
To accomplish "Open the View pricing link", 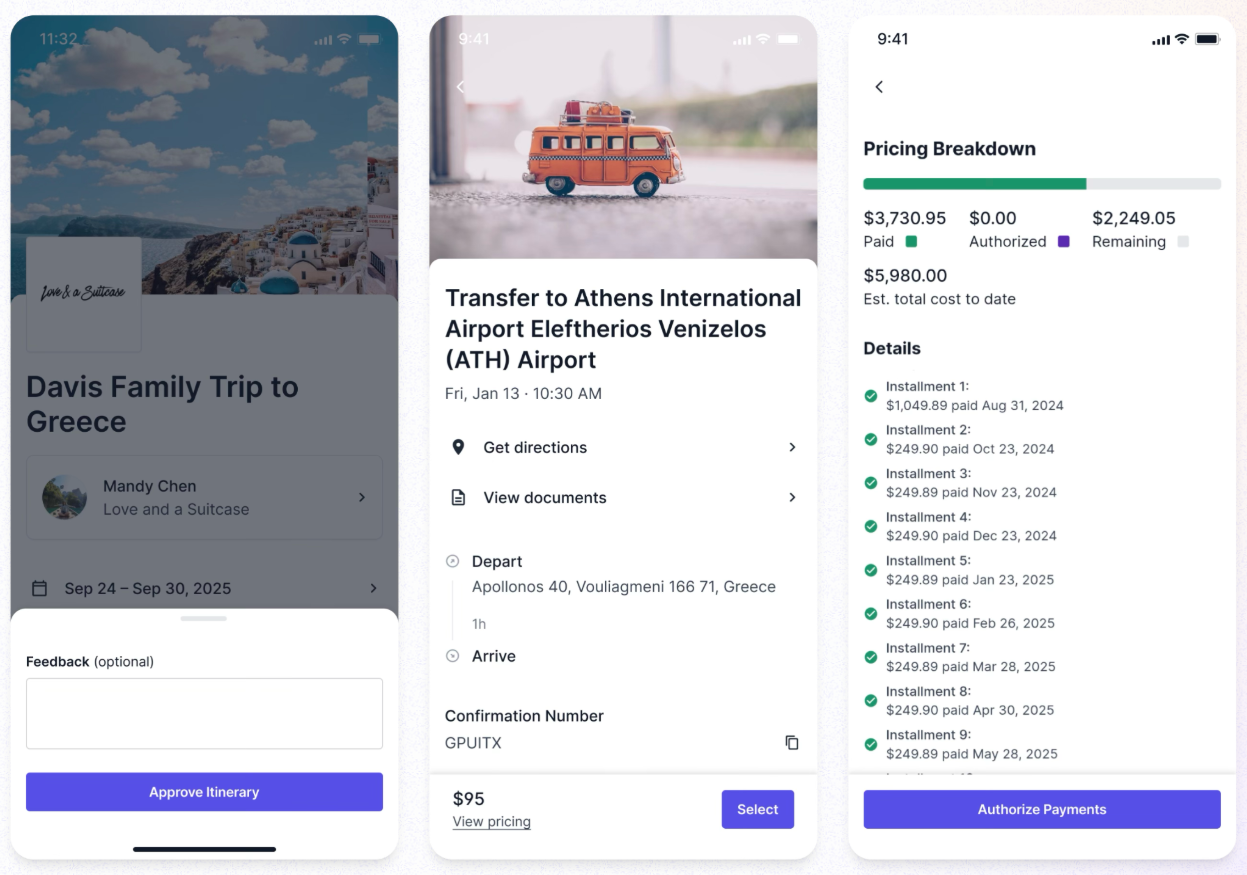I will [x=491, y=822].
